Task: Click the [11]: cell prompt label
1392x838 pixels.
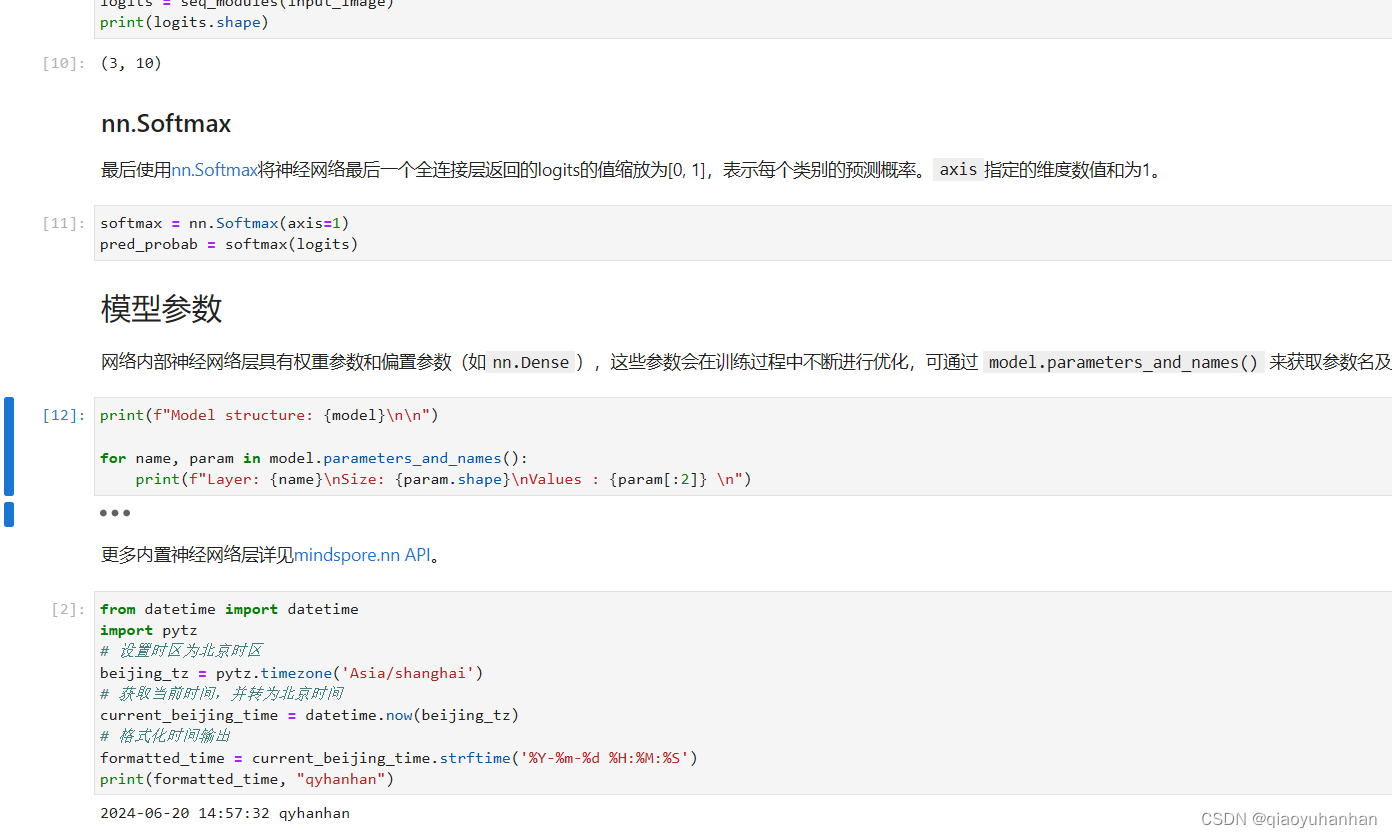Action: [64, 223]
